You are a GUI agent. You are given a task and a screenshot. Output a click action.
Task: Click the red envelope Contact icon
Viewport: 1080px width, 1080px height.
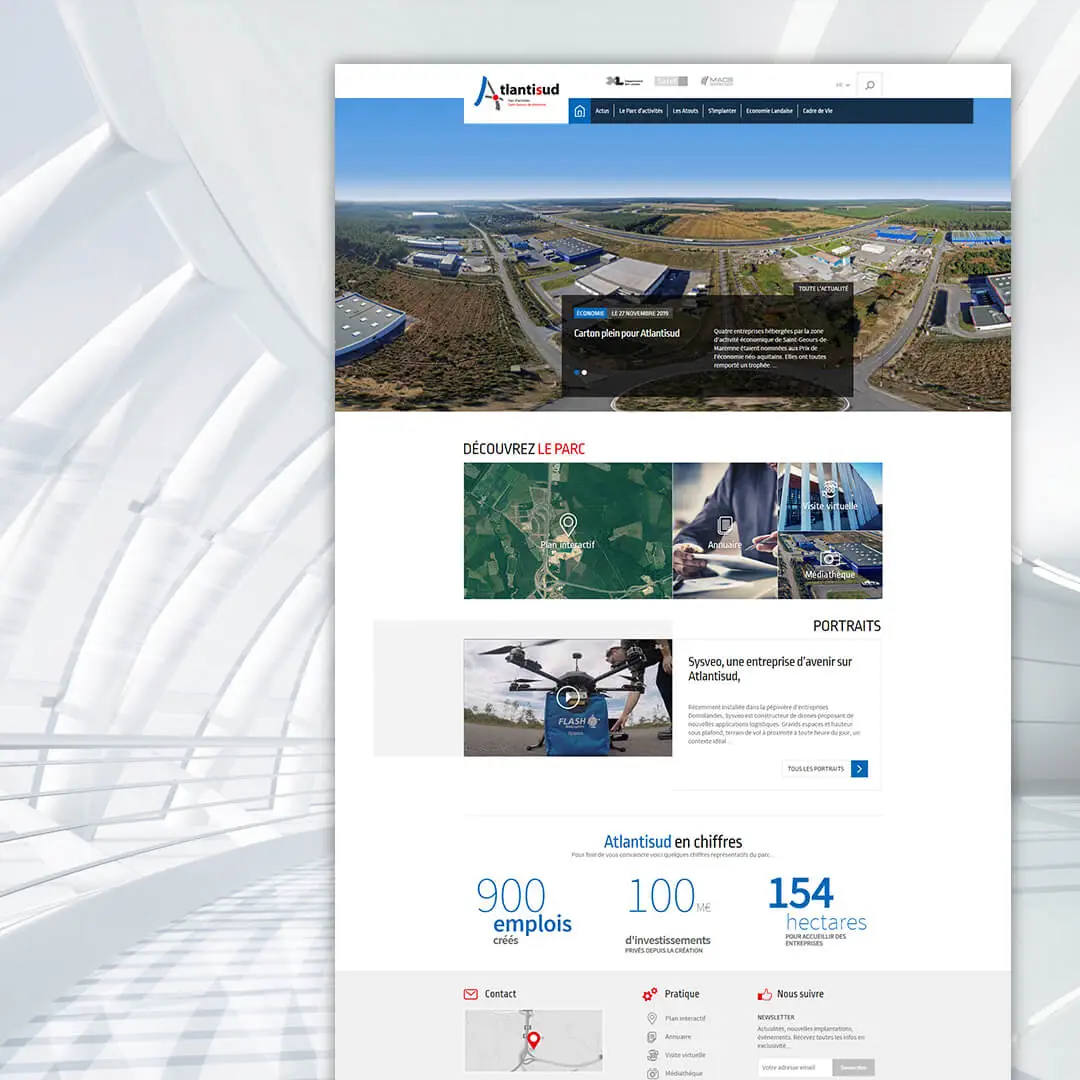(470, 994)
